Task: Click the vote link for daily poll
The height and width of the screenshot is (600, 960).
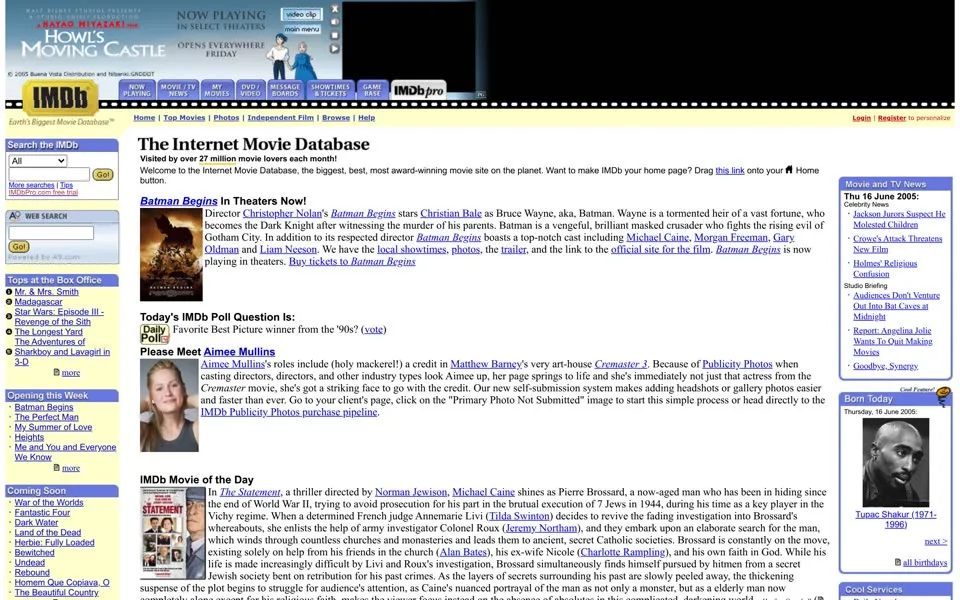Action: pyautogui.click(x=373, y=329)
